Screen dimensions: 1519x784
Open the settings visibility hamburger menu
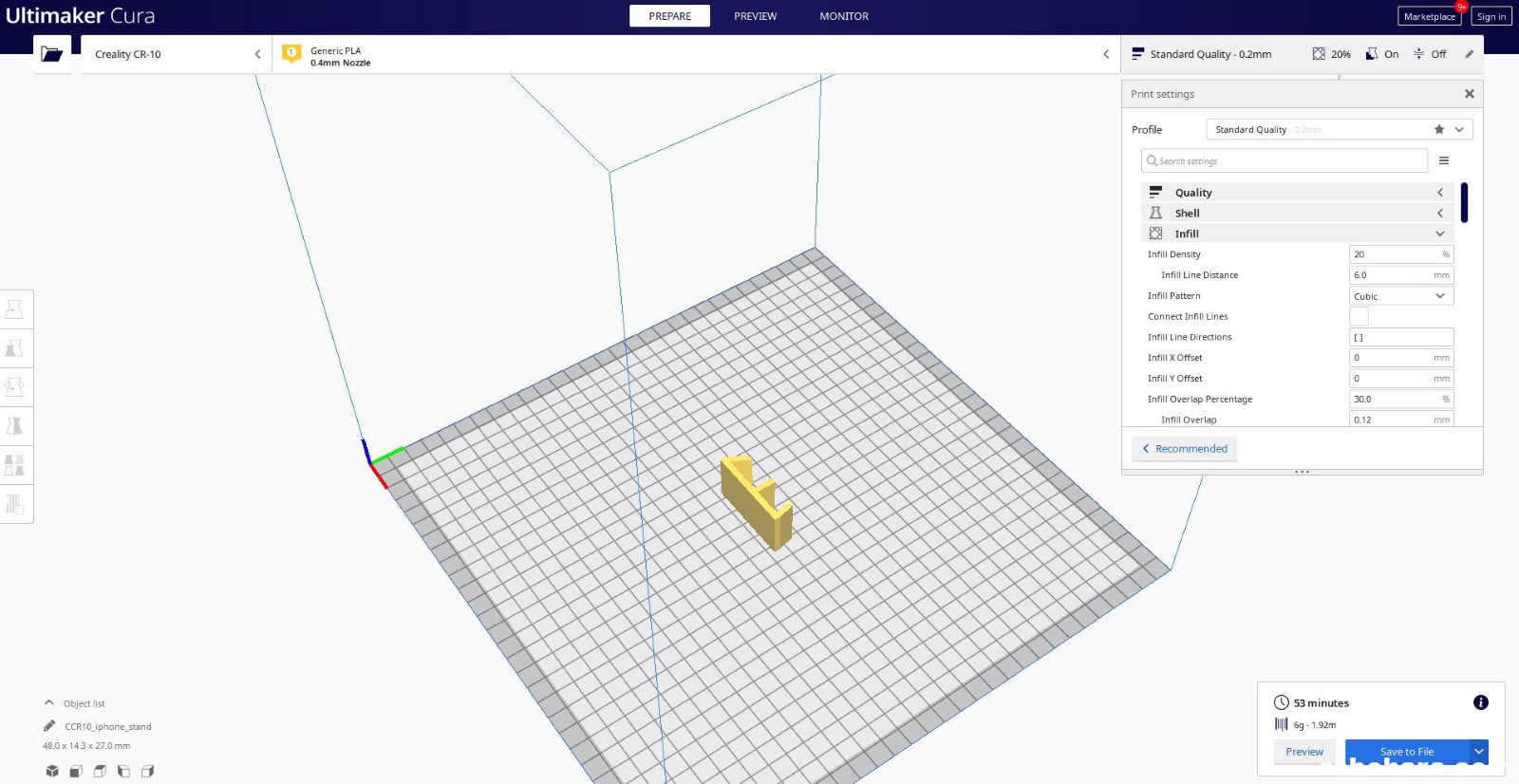(1443, 161)
